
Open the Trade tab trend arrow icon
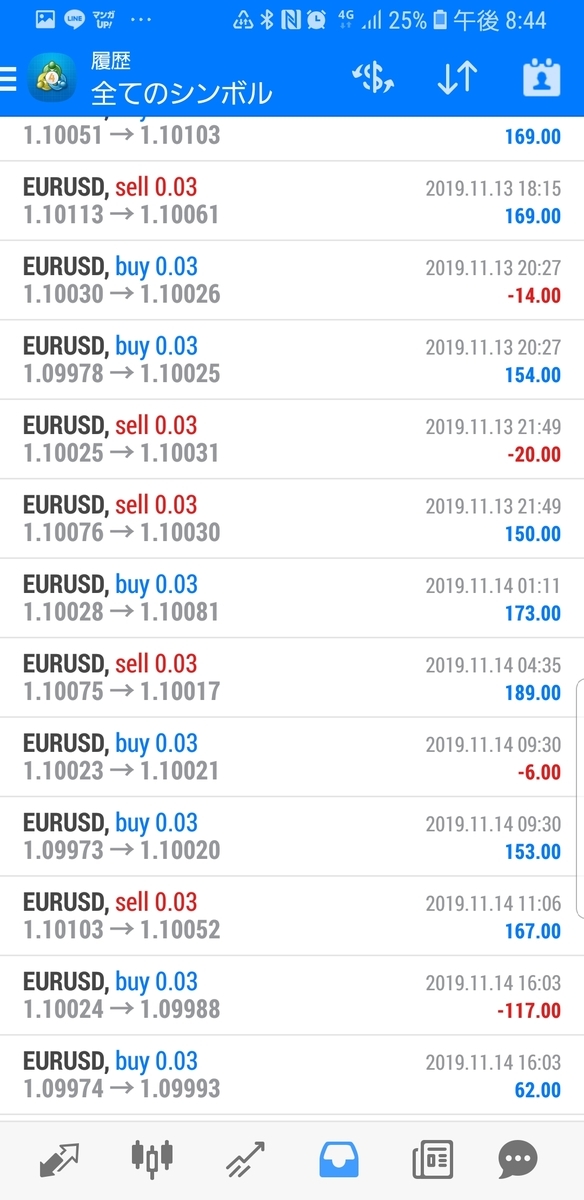pos(244,1159)
